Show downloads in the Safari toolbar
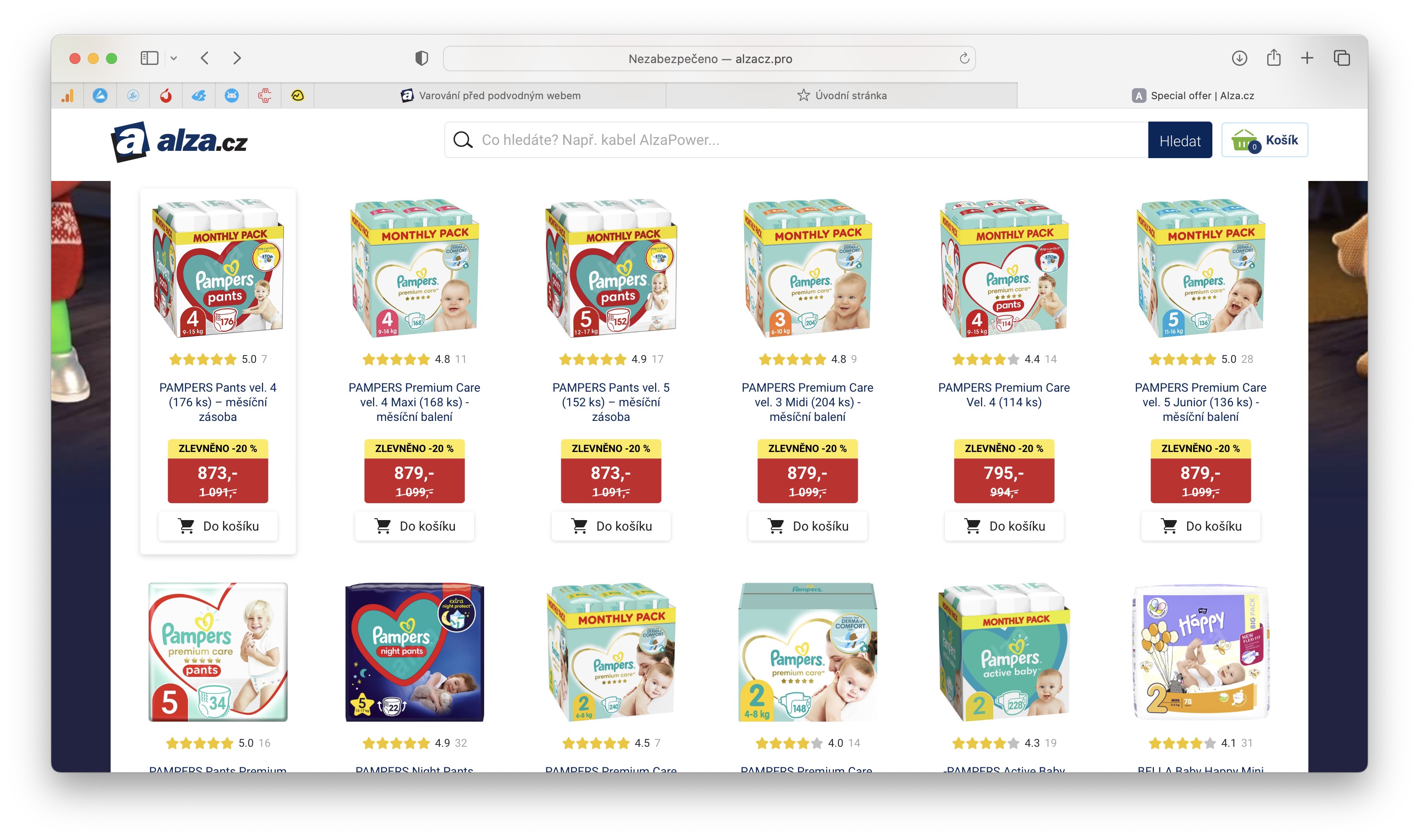The height and width of the screenshot is (840, 1419). (1239, 58)
